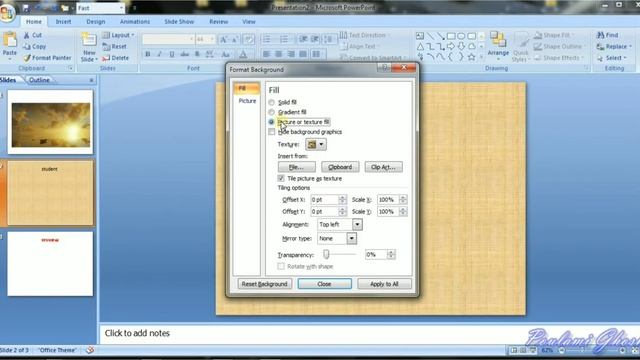
Task: Open the font name combo box
Action: (x=168, y=39)
